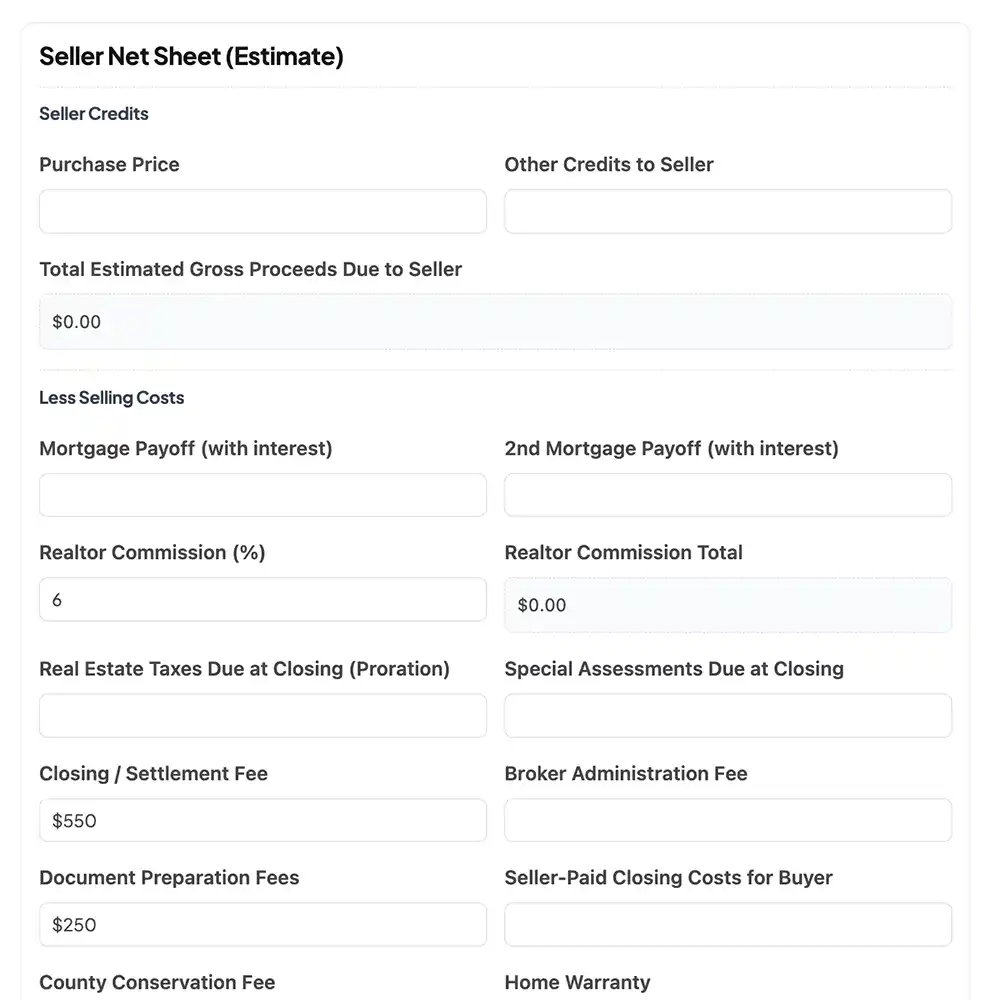Click the Special Assessments Due at Closing field
1000x1000 pixels.
727,715
